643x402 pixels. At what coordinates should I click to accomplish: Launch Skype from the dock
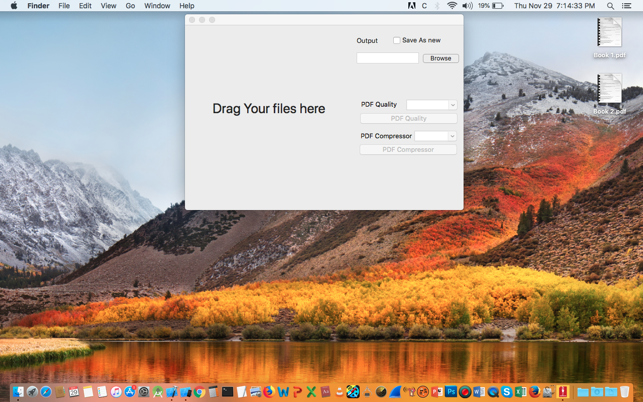507,392
